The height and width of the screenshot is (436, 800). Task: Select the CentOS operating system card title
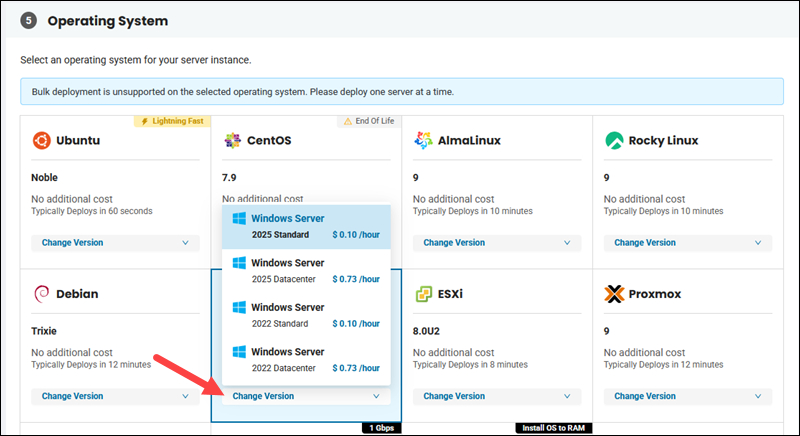pos(269,140)
